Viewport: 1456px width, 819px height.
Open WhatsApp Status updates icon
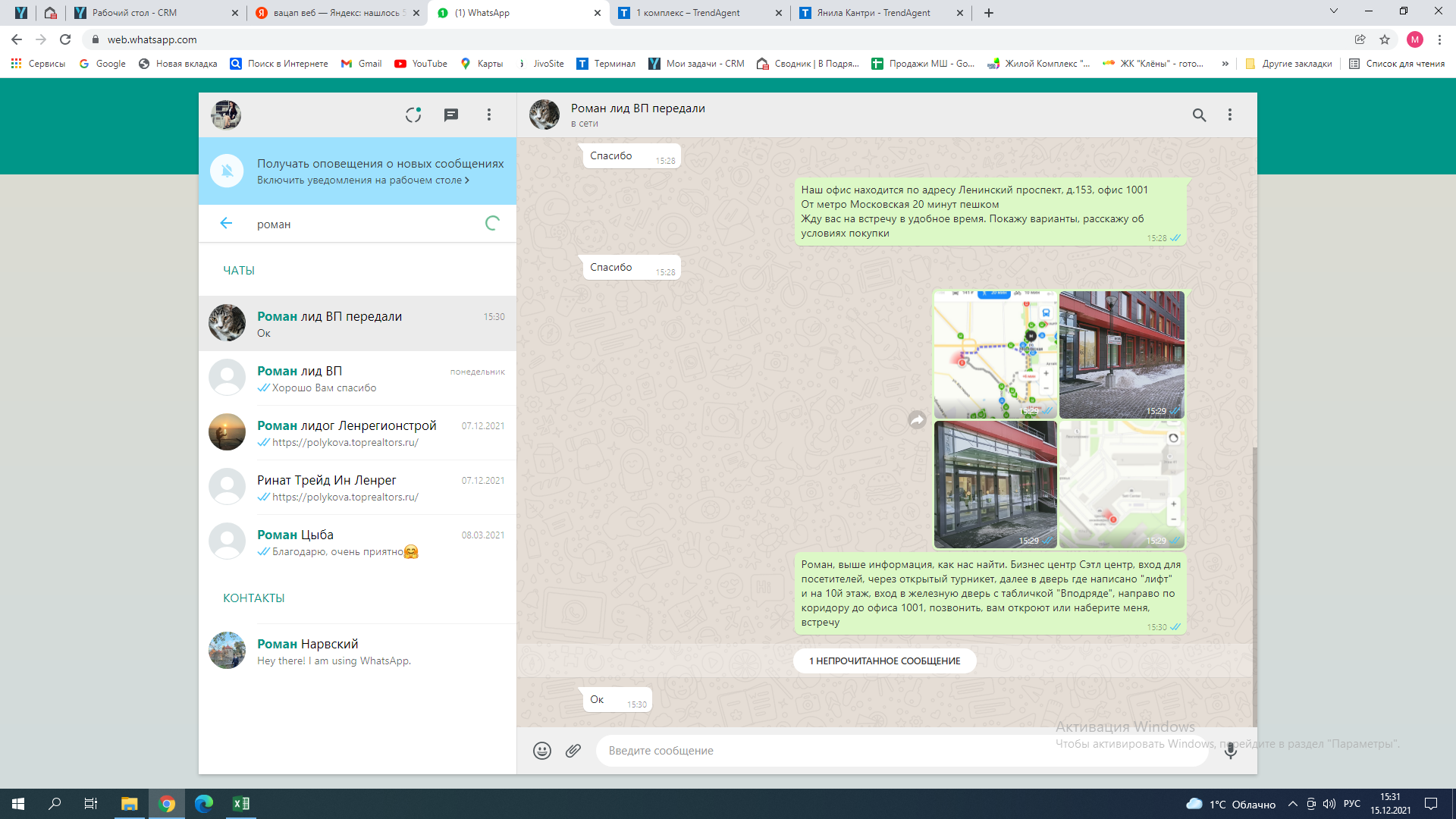(413, 115)
